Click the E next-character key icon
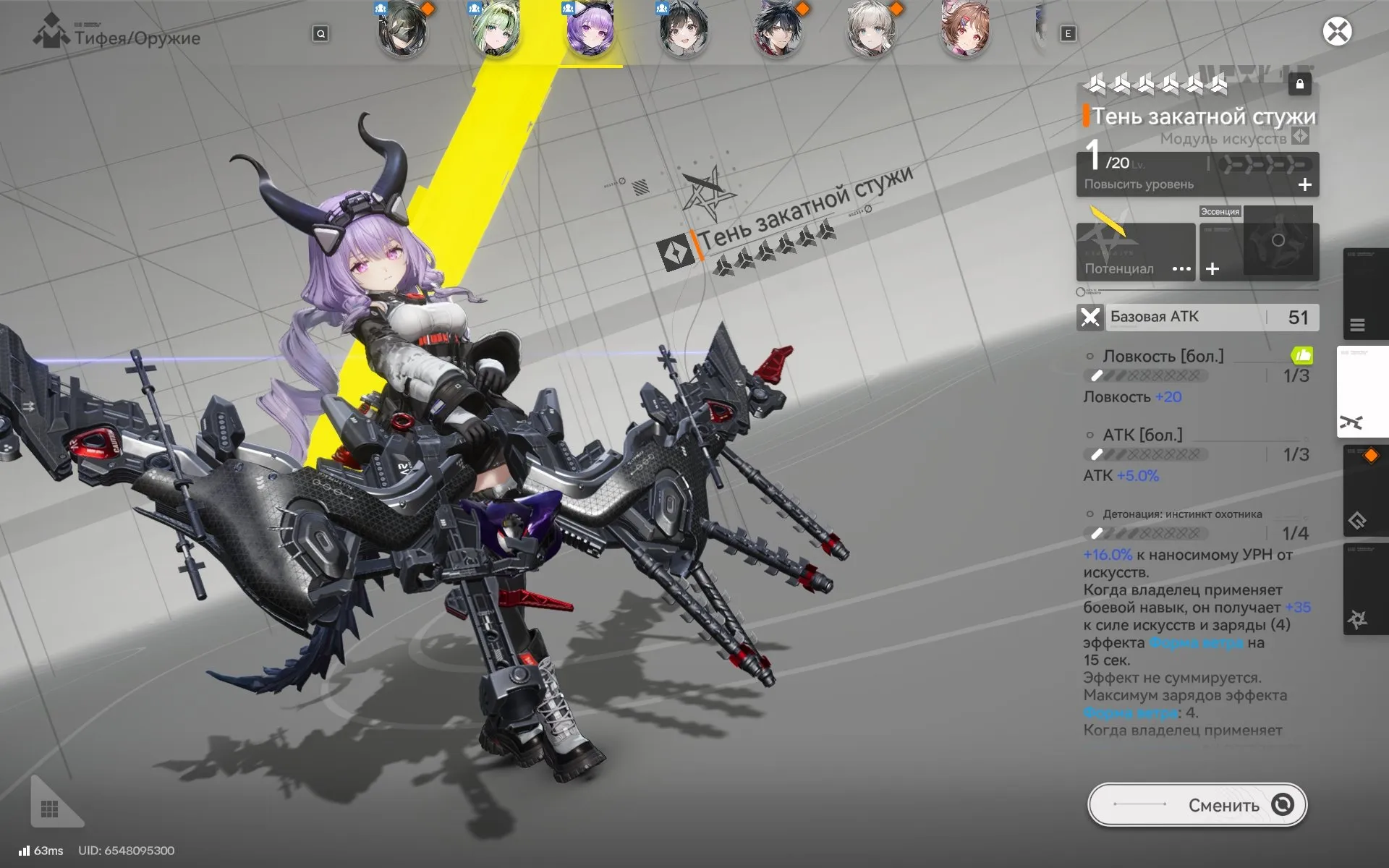Image resolution: width=1389 pixels, height=868 pixels. click(x=1068, y=33)
